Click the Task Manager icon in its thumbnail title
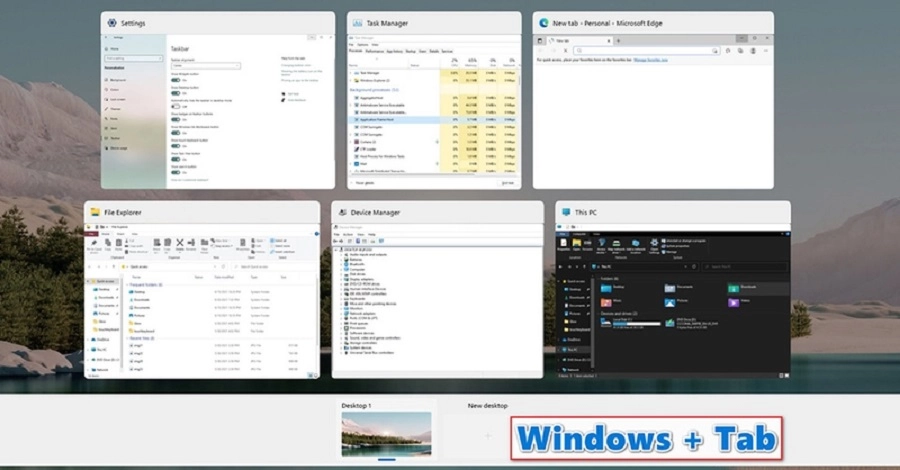The height and width of the screenshot is (470, 900). (357, 23)
